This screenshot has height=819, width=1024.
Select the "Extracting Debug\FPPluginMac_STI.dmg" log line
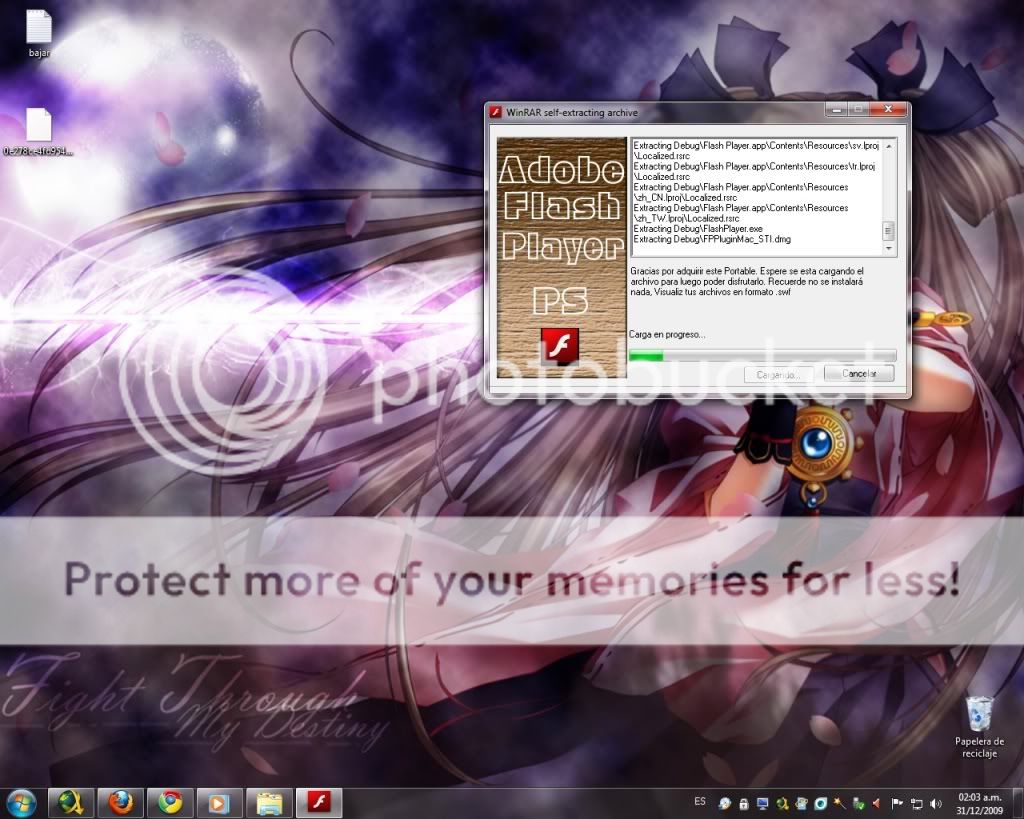click(712, 239)
